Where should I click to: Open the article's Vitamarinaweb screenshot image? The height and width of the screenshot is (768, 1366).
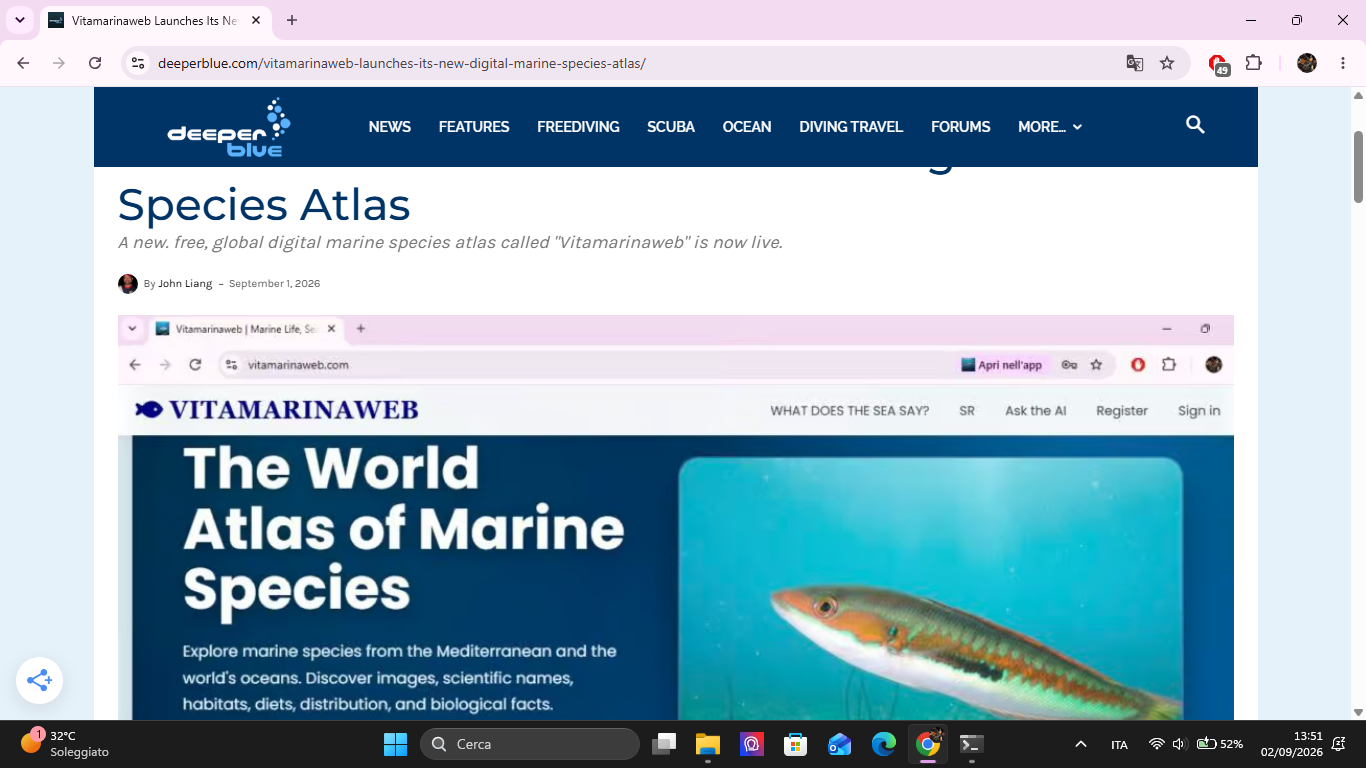pos(676,518)
